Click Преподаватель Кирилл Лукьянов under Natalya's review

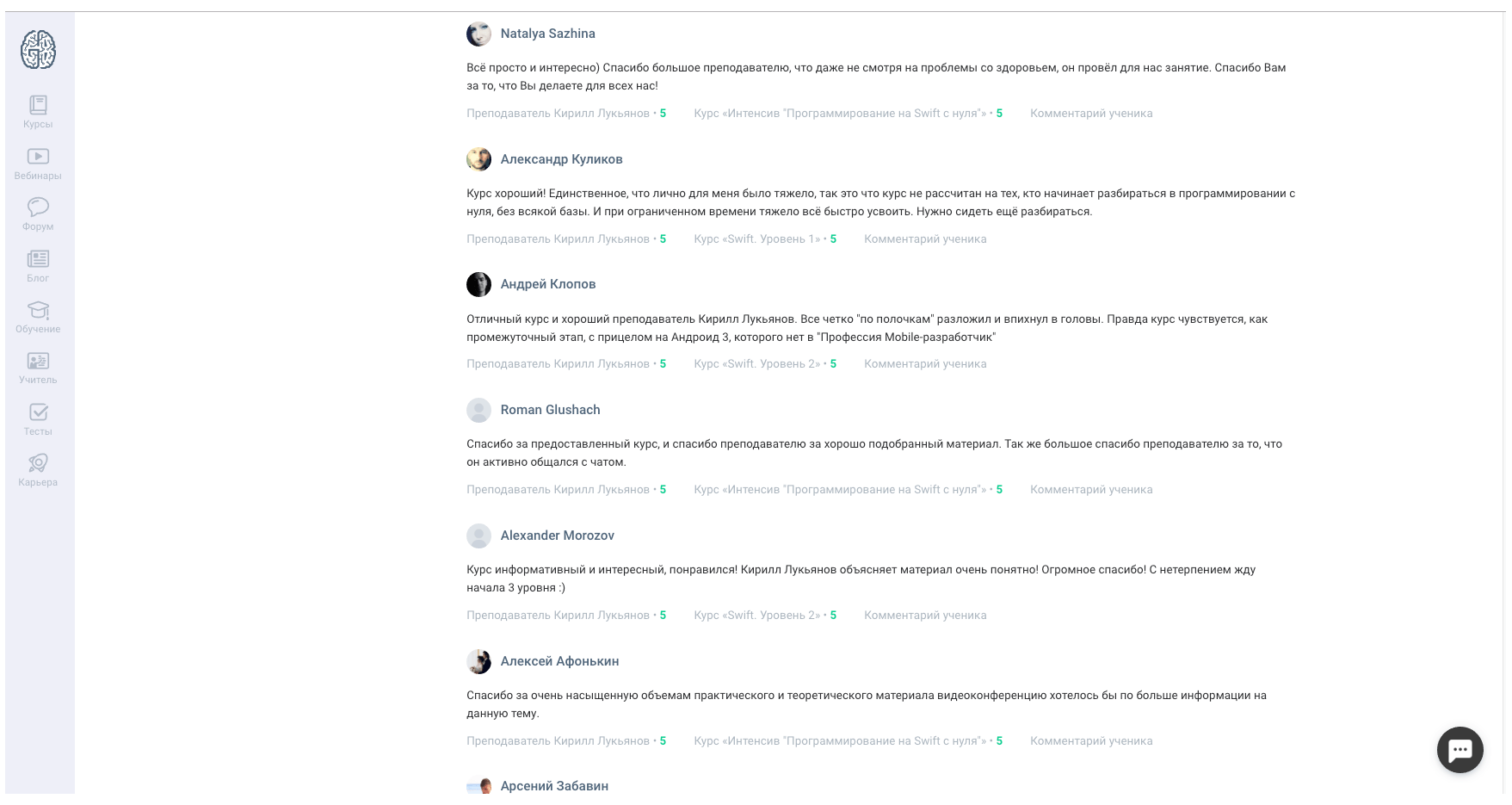click(x=558, y=114)
